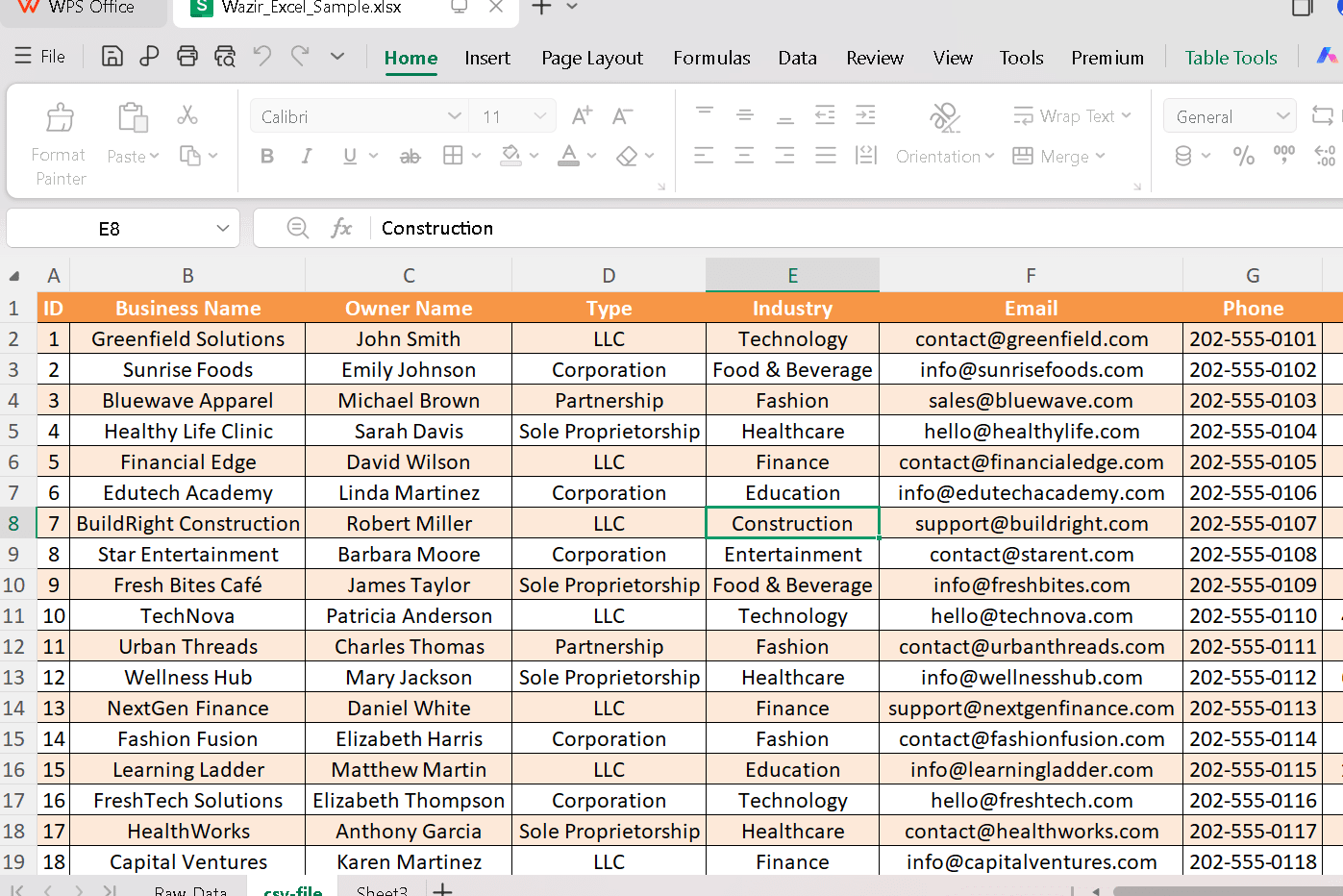Expand the Name Box dropdown arrow
Viewport: 1343px width, 896px height.
tap(223, 228)
